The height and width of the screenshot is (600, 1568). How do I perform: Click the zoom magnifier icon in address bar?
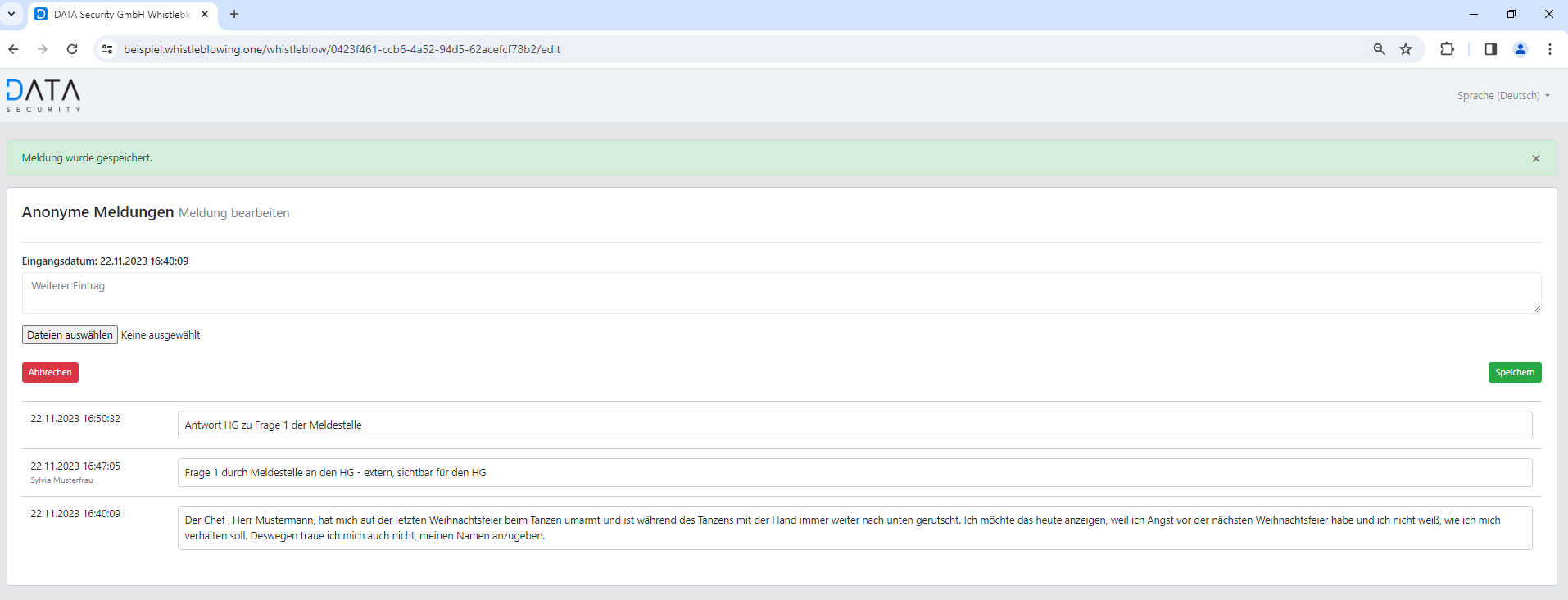click(x=1379, y=49)
